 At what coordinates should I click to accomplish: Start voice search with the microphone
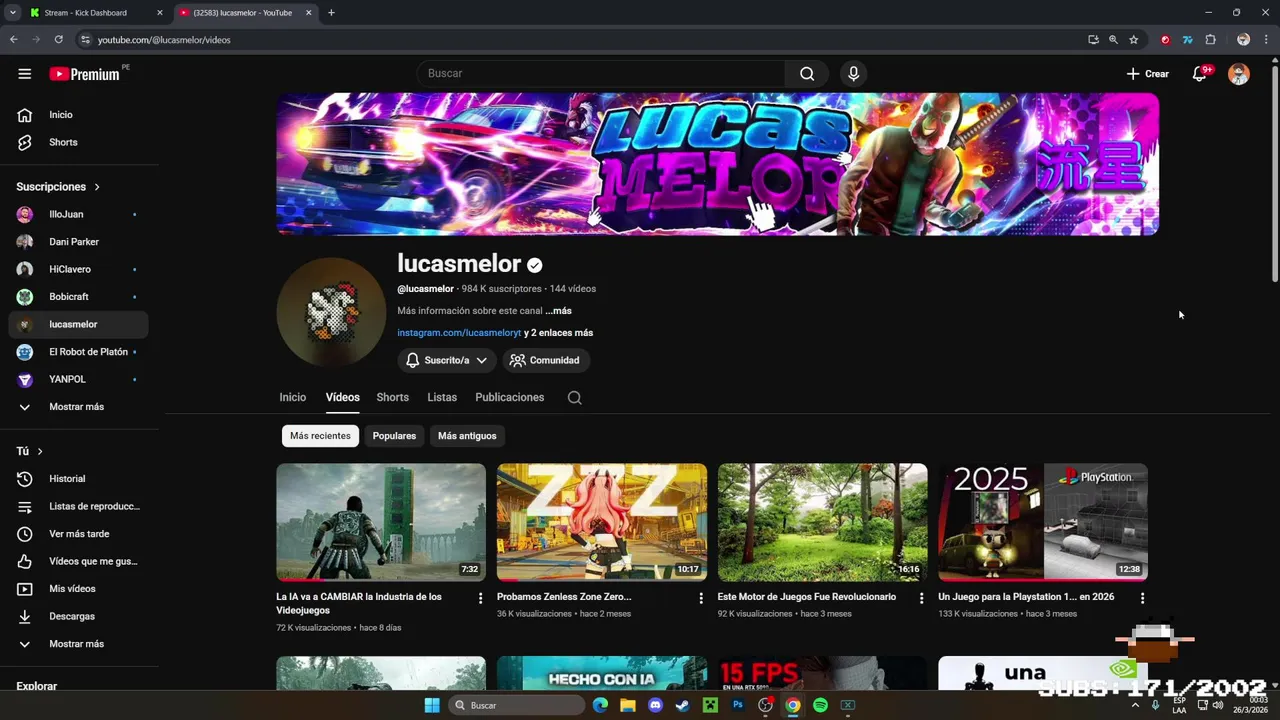coord(853,73)
